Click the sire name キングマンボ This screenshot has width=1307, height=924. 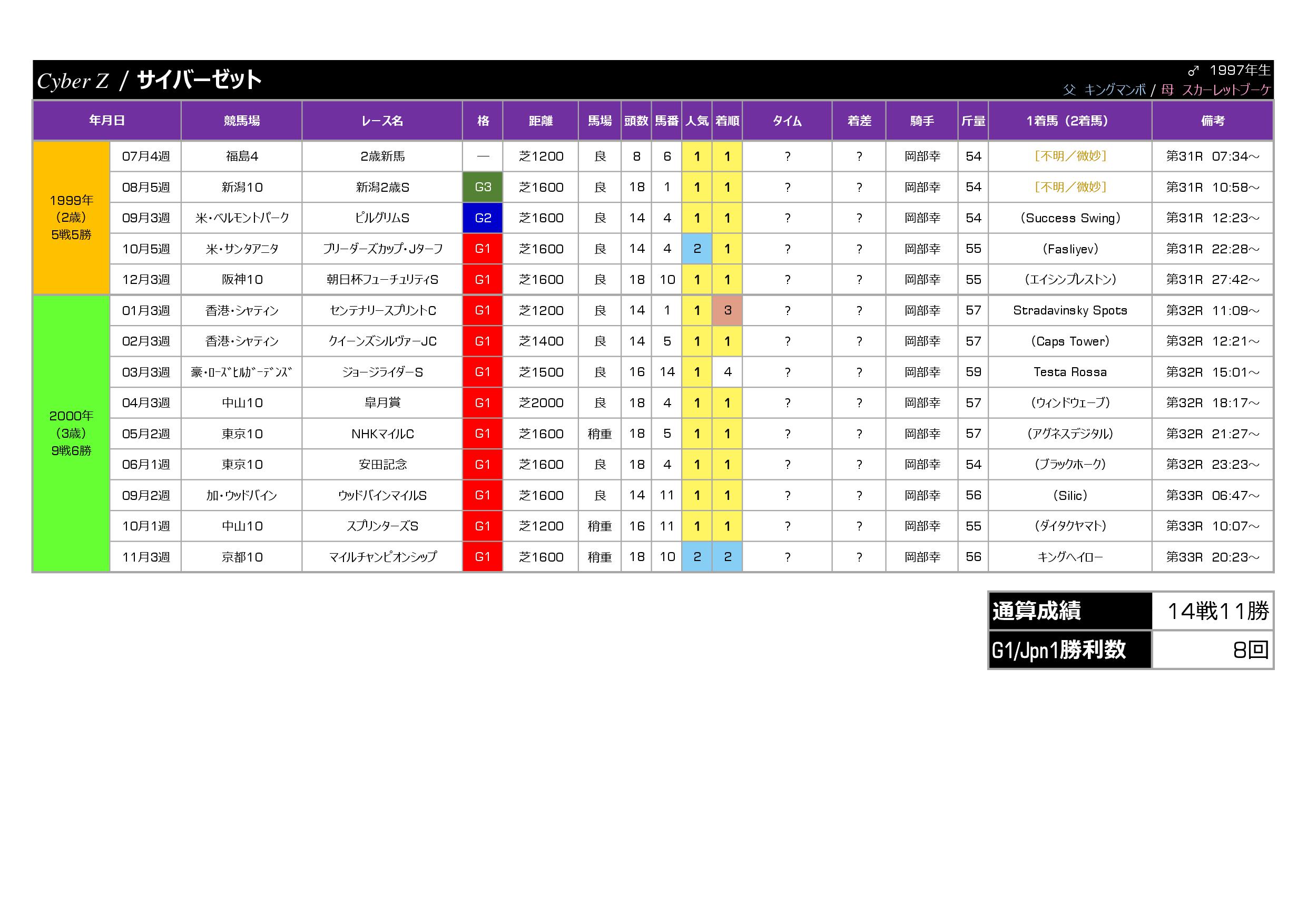click(1115, 90)
